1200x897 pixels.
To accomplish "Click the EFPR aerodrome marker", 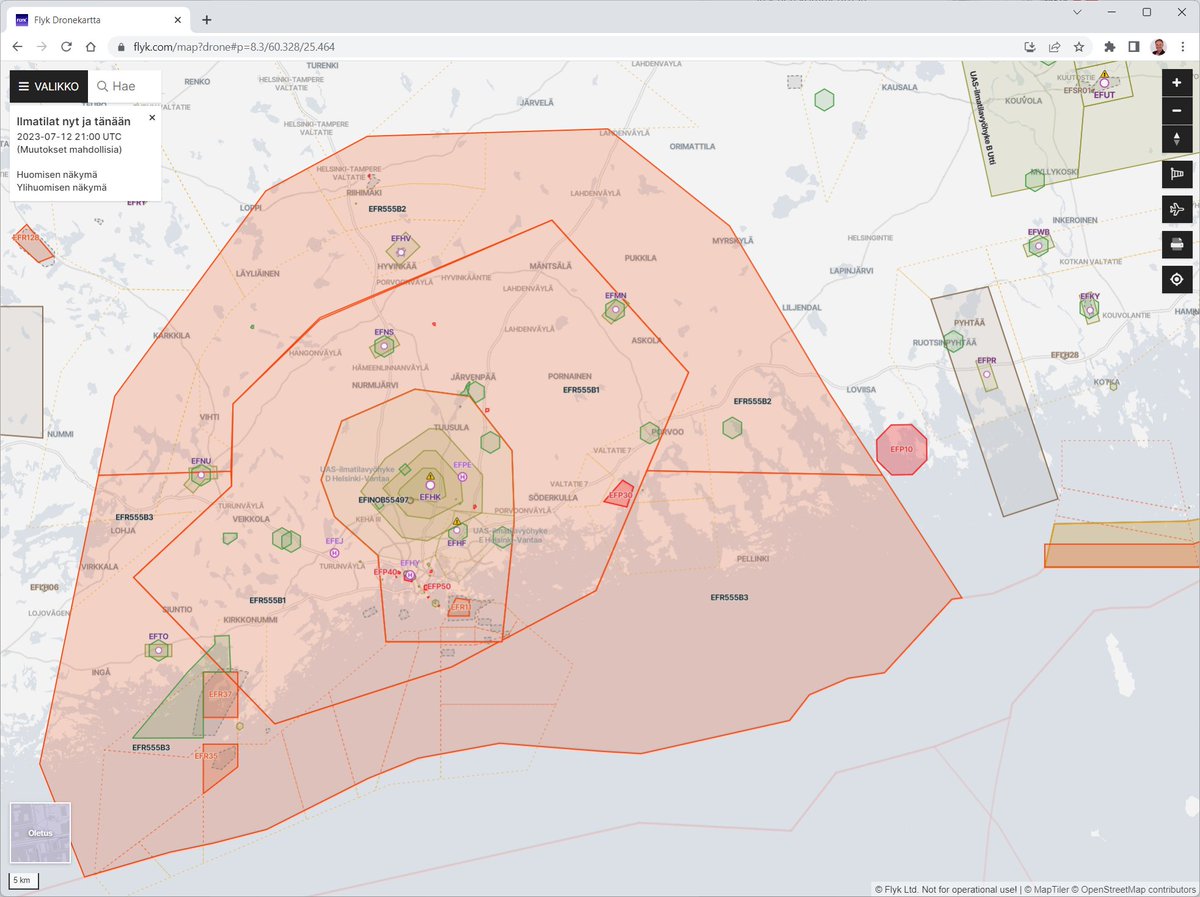I will [987, 373].
